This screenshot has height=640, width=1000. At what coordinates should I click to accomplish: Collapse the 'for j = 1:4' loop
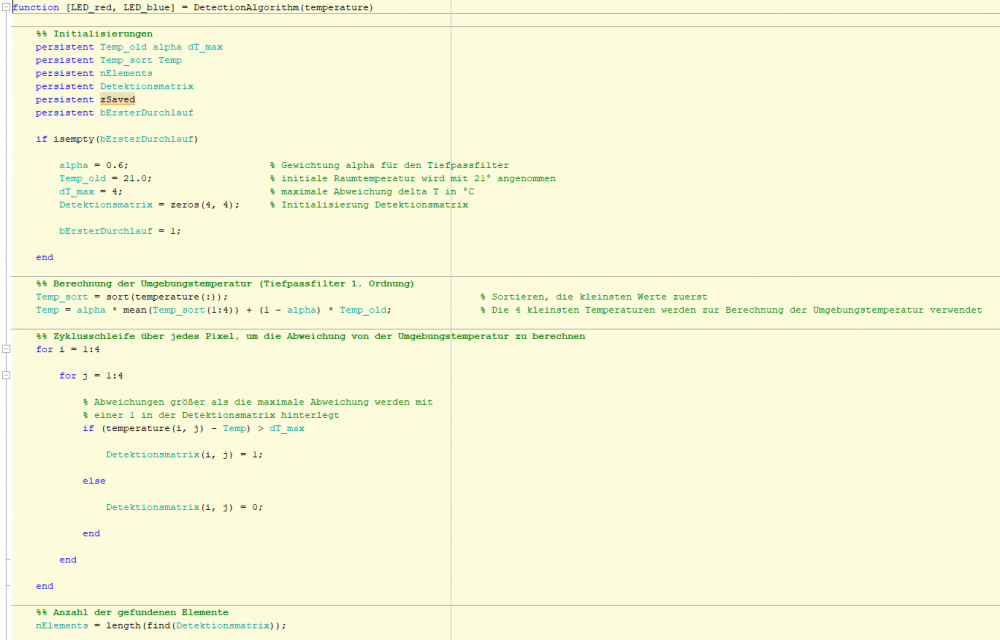click(x=7, y=375)
